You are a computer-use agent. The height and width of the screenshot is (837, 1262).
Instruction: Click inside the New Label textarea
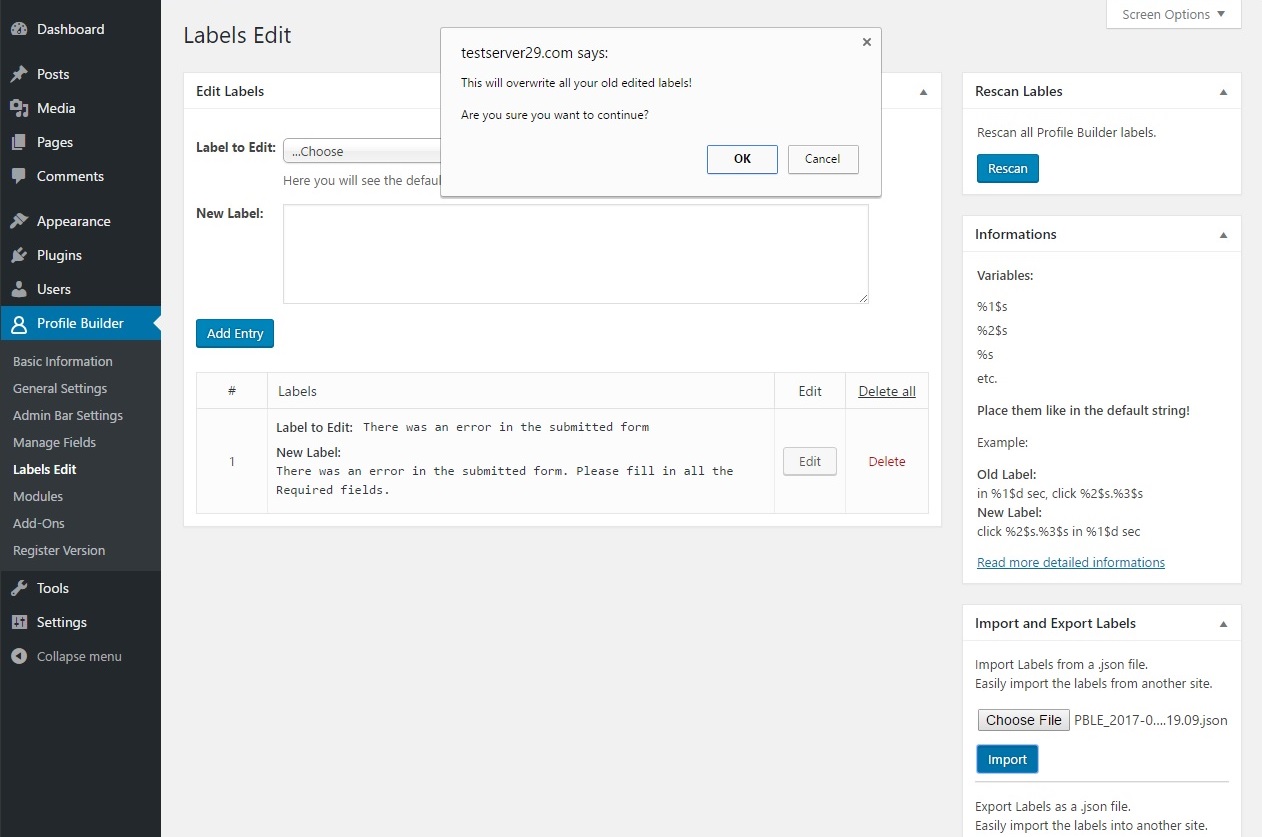pyautogui.click(x=576, y=254)
